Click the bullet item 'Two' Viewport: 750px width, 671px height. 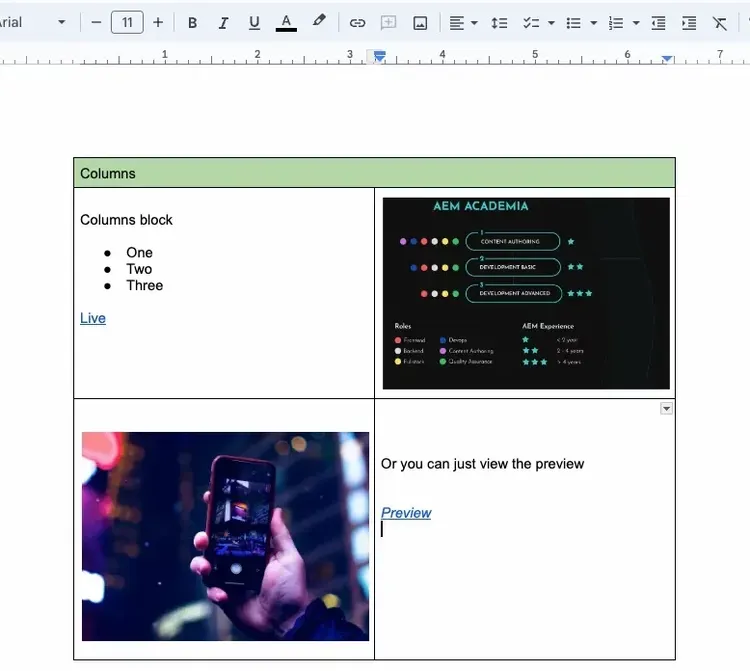pos(139,269)
